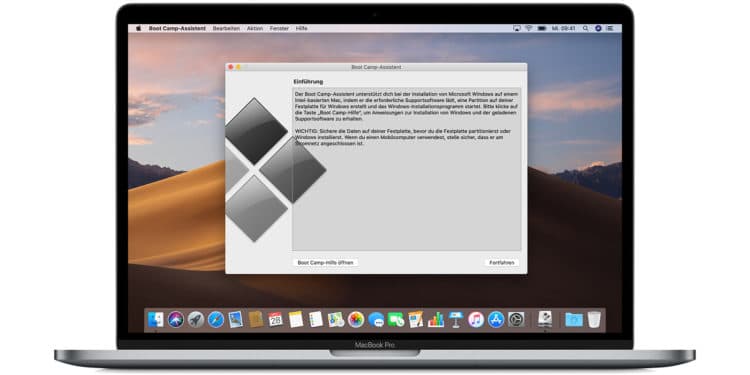Click Boot Camp-Hilfe öffnen button
The image size is (750, 375).
325,263
